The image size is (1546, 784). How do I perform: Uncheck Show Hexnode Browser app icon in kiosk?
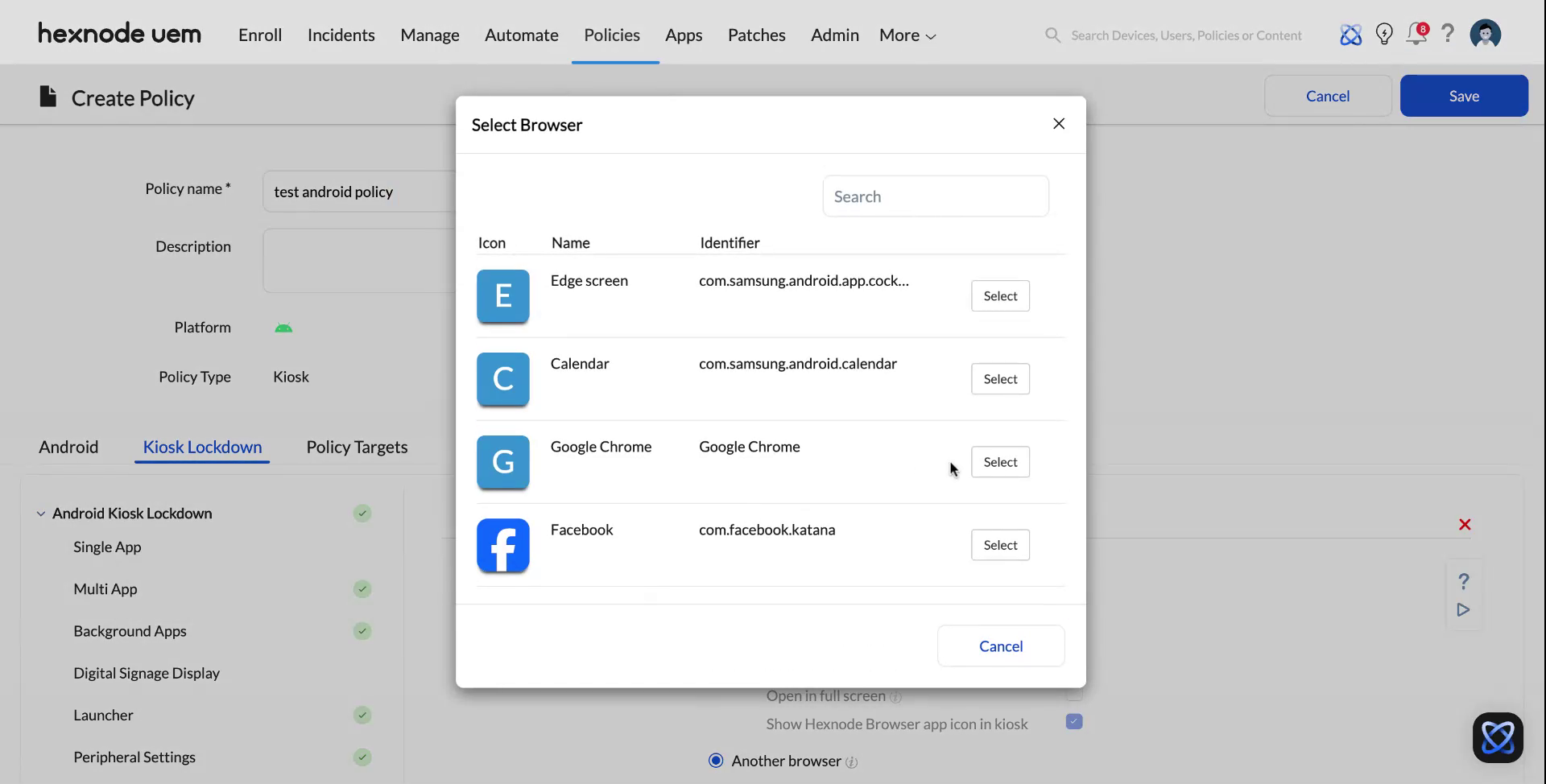pos(1073,722)
